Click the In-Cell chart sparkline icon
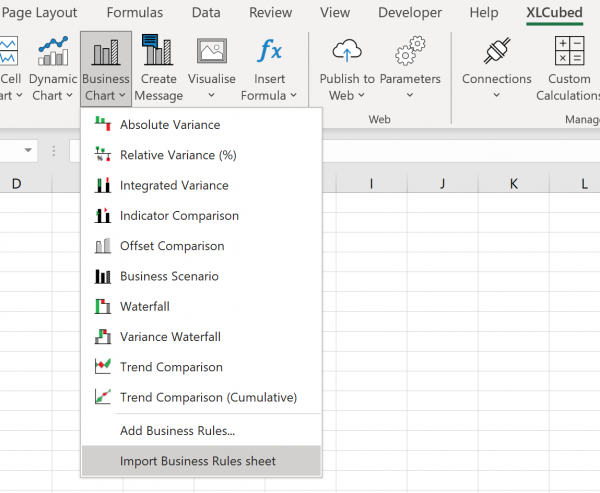This screenshot has height=493, width=600. tap(9, 51)
